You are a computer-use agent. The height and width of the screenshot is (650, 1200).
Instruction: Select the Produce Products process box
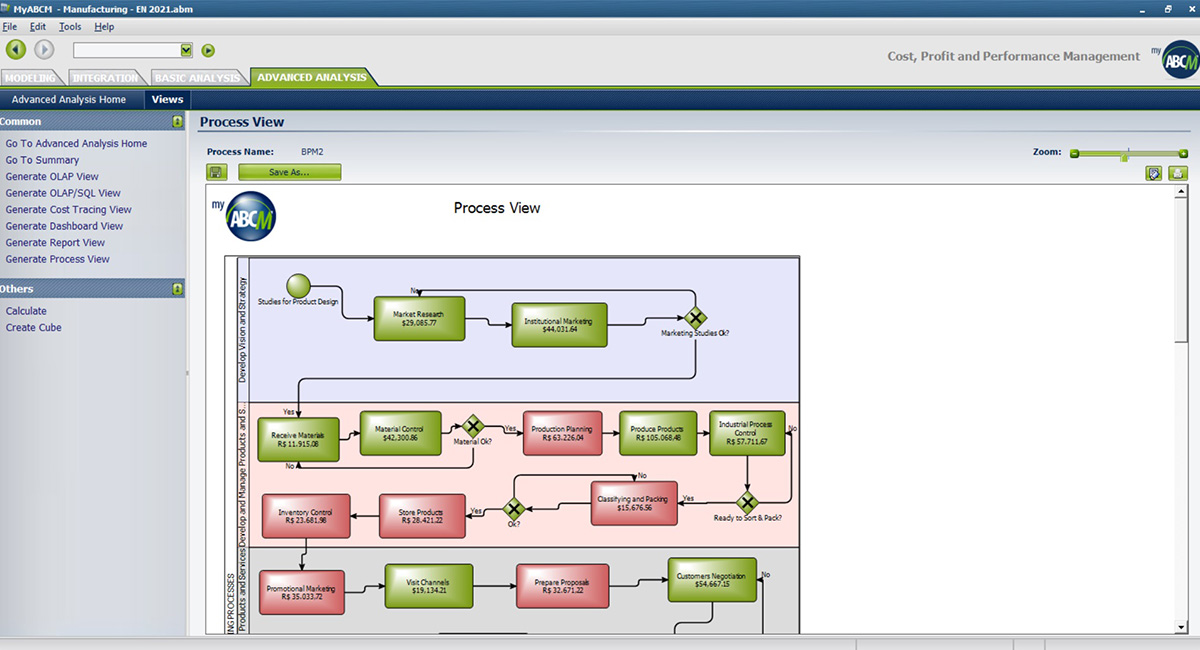657,433
